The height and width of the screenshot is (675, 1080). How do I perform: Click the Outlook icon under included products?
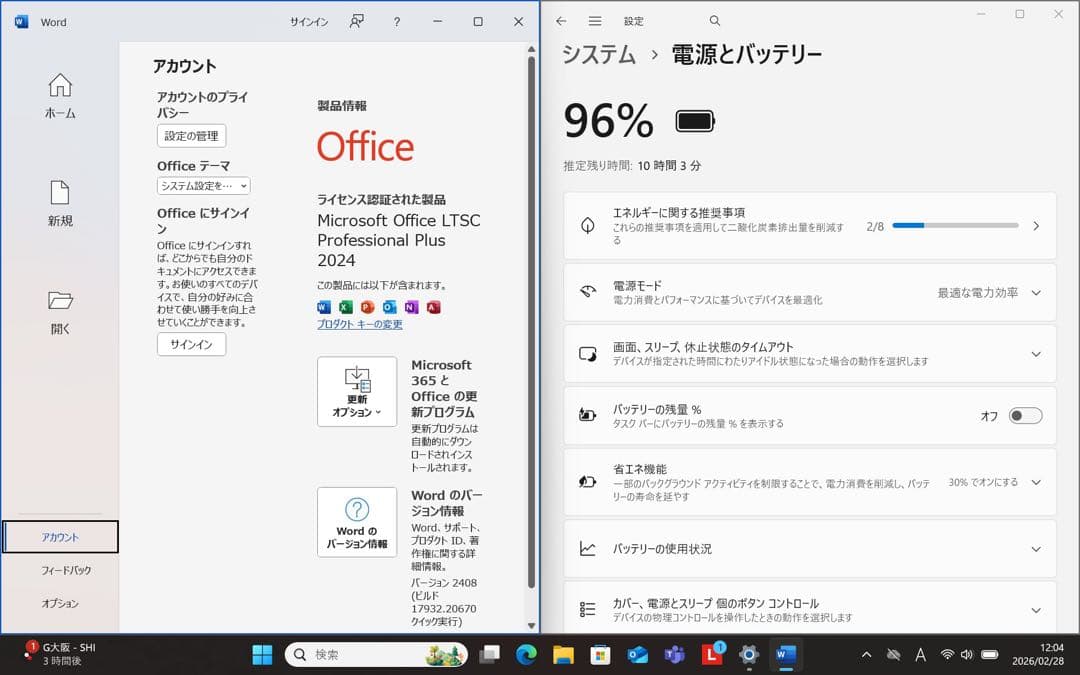coord(390,307)
